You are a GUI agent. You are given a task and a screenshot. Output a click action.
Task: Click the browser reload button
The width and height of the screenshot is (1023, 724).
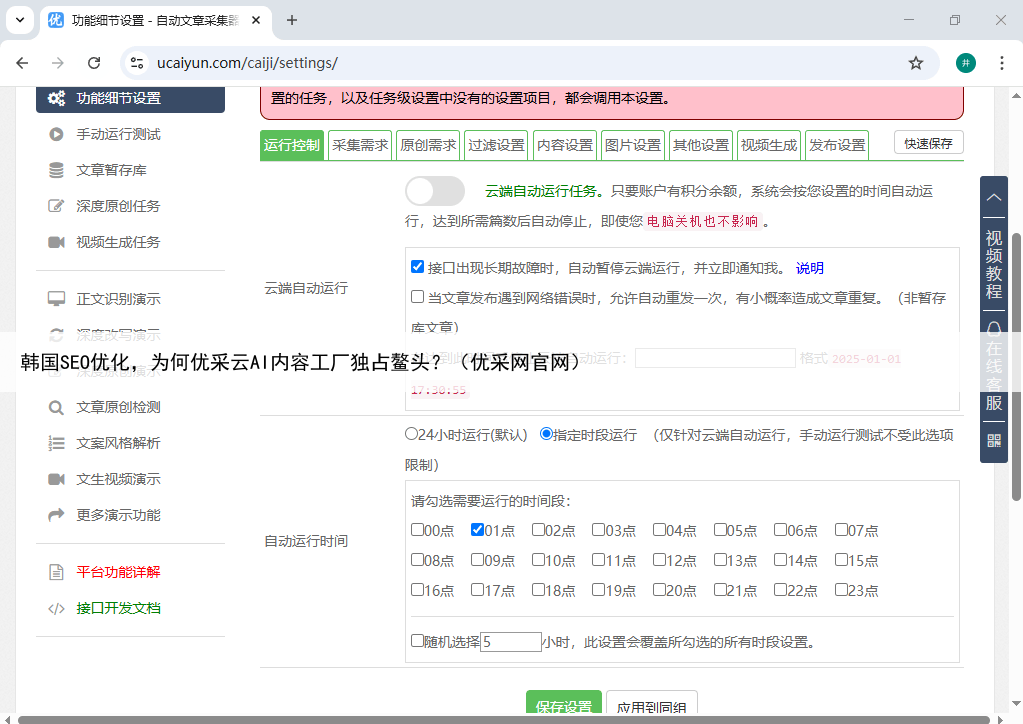tap(94, 63)
